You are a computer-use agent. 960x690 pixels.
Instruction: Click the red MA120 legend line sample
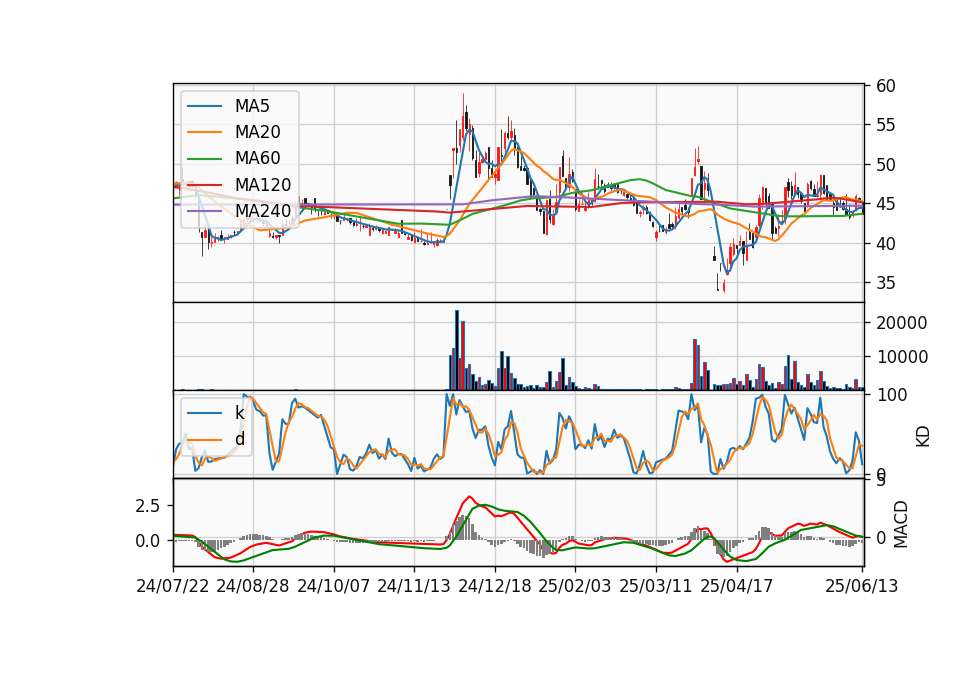(204, 185)
